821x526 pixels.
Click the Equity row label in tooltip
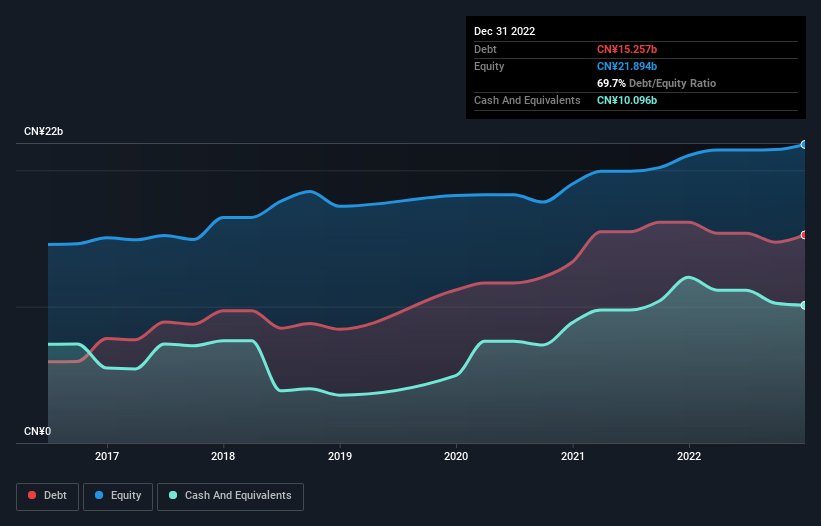pyautogui.click(x=489, y=66)
